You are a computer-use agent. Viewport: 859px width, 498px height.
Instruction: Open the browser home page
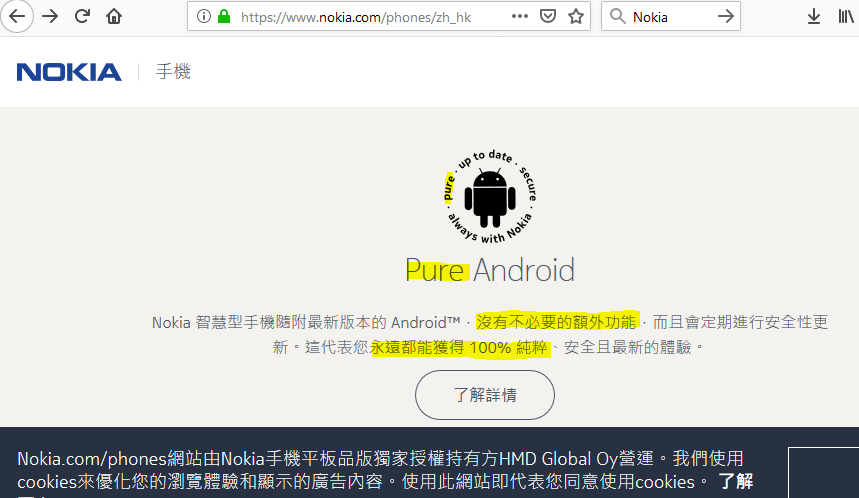click(x=114, y=16)
